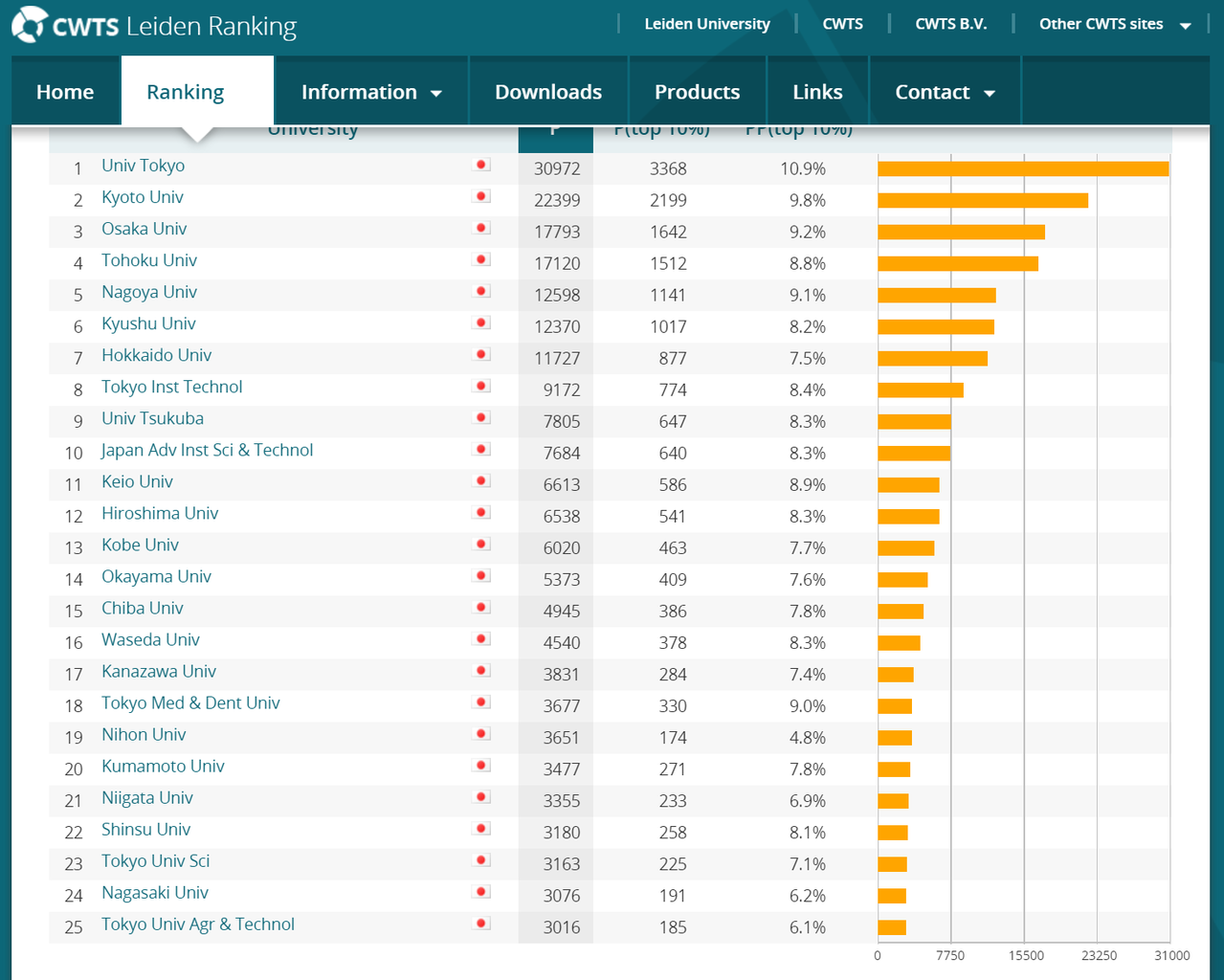Click Japan flag icon beside Osaka Univ
Viewport: 1224px width, 980px height.
482,228
